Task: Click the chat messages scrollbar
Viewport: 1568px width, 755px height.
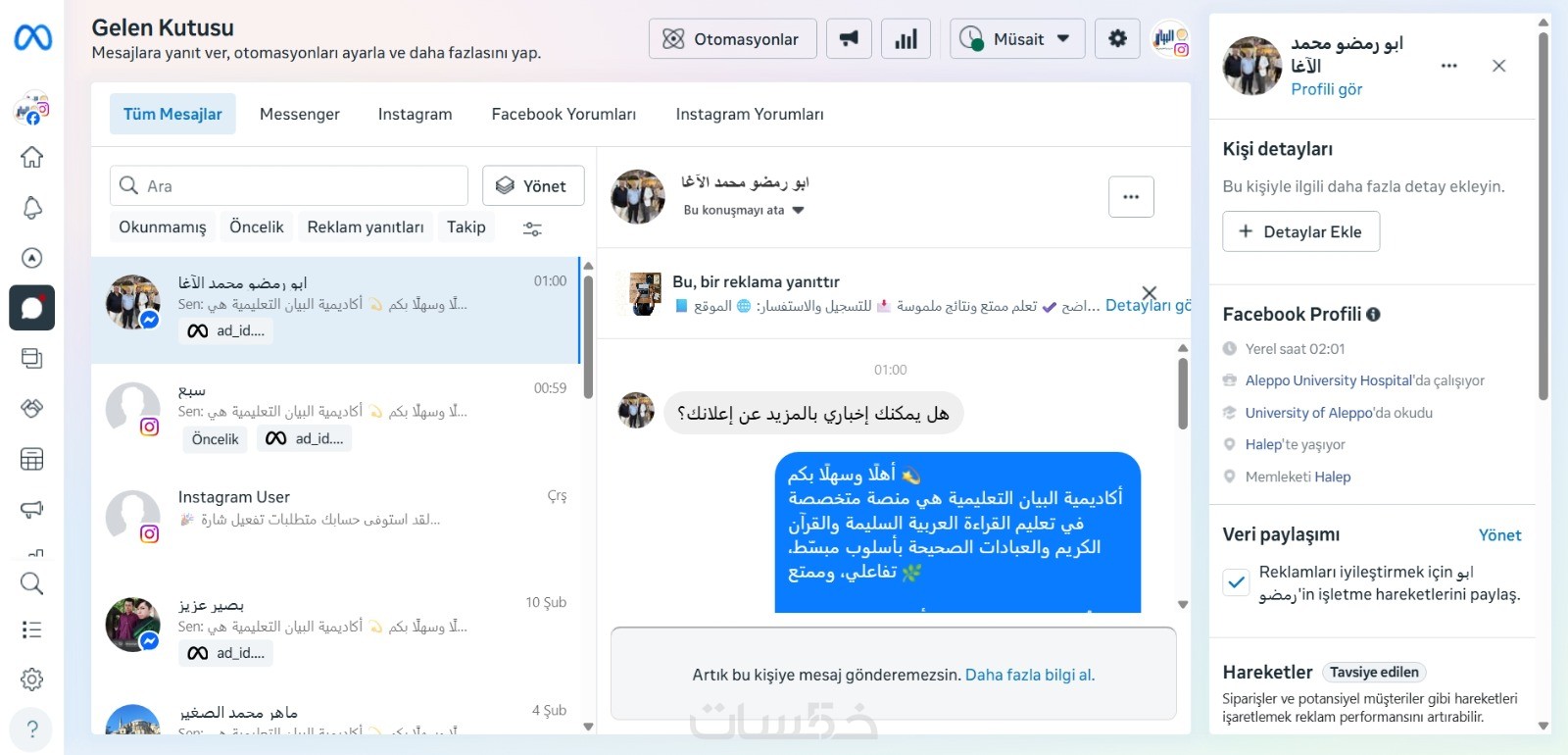Action: pyautogui.click(x=1183, y=393)
